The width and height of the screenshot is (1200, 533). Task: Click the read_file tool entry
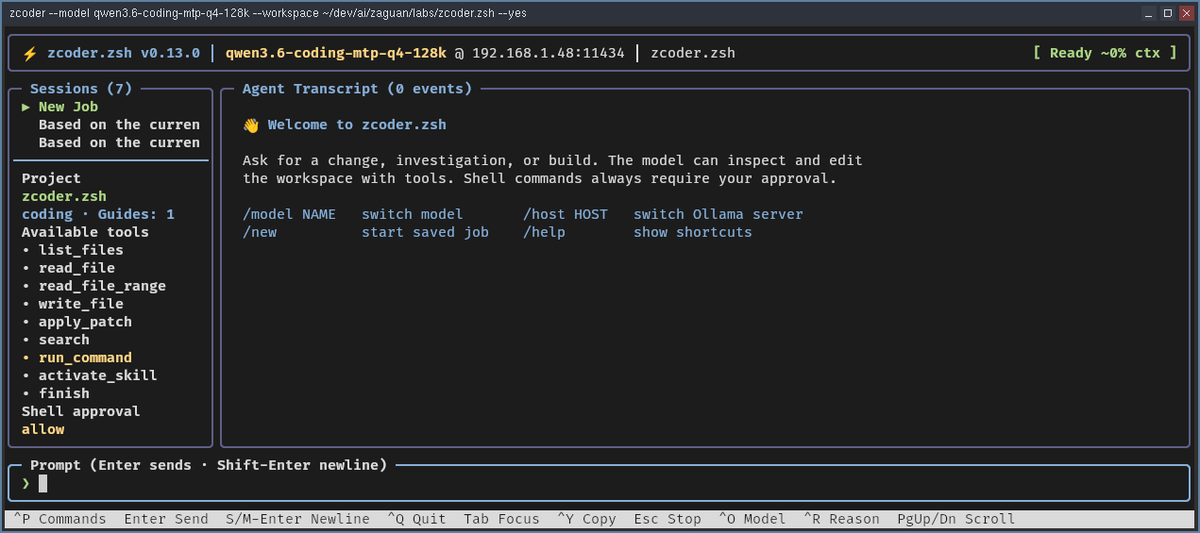click(x=77, y=268)
